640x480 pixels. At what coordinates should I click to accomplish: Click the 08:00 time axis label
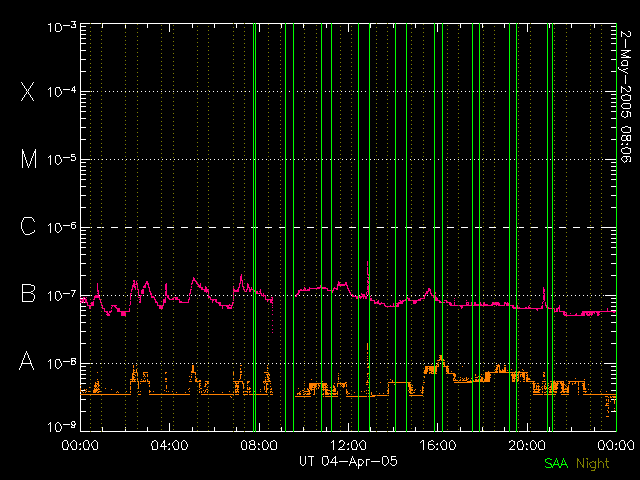click(x=259, y=445)
